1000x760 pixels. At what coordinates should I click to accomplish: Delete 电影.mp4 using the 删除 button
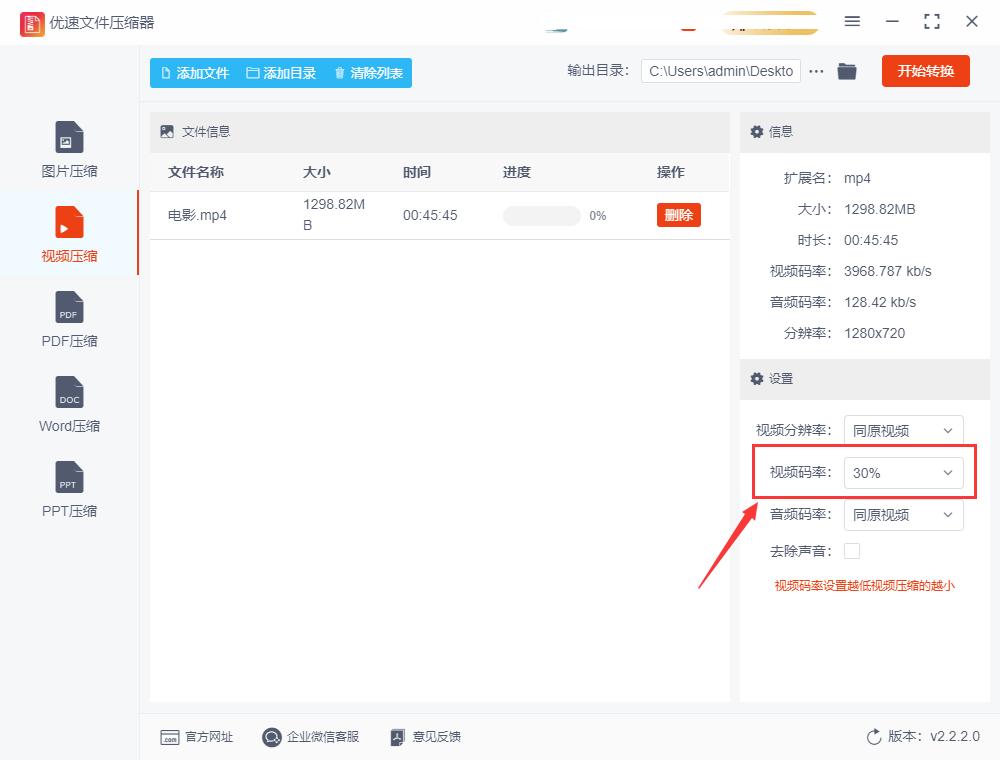pos(678,214)
